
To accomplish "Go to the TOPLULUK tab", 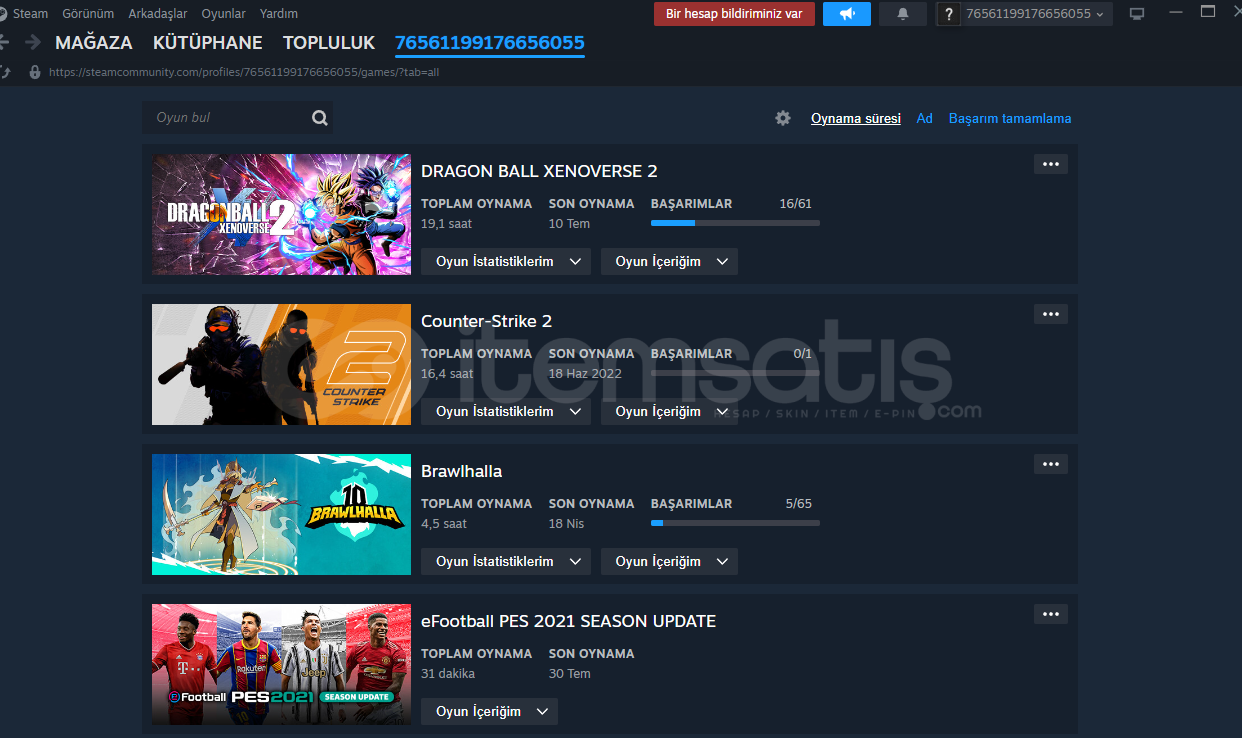I will coord(329,43).
